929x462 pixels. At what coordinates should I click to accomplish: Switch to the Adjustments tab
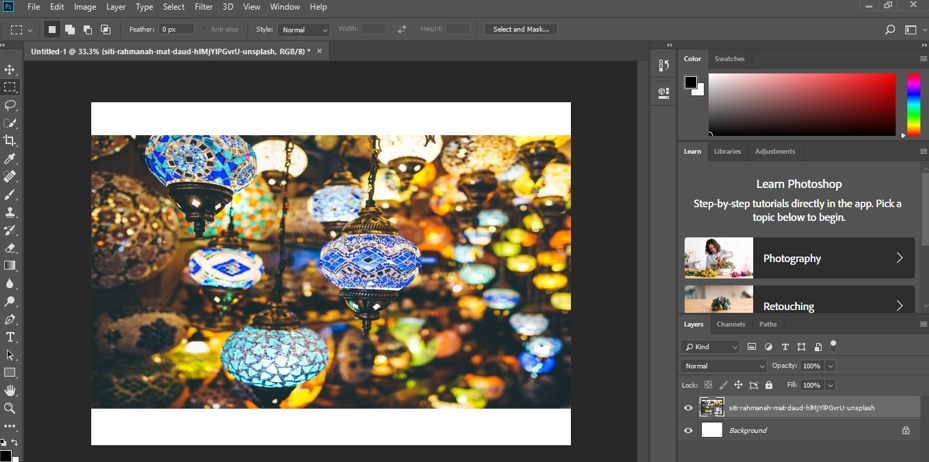775,151
